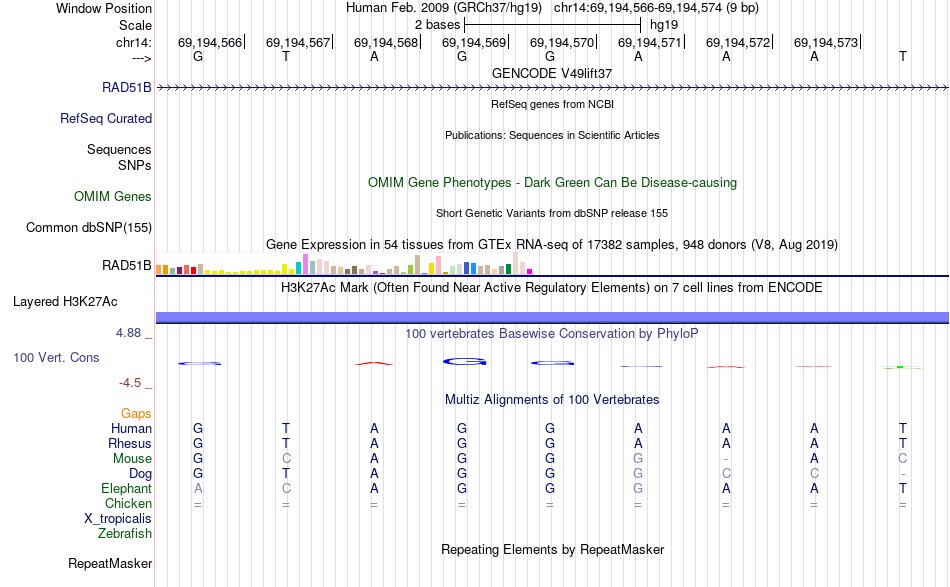Click the Human Feb. 2009 (GRCh37/hg19) header

444,8
